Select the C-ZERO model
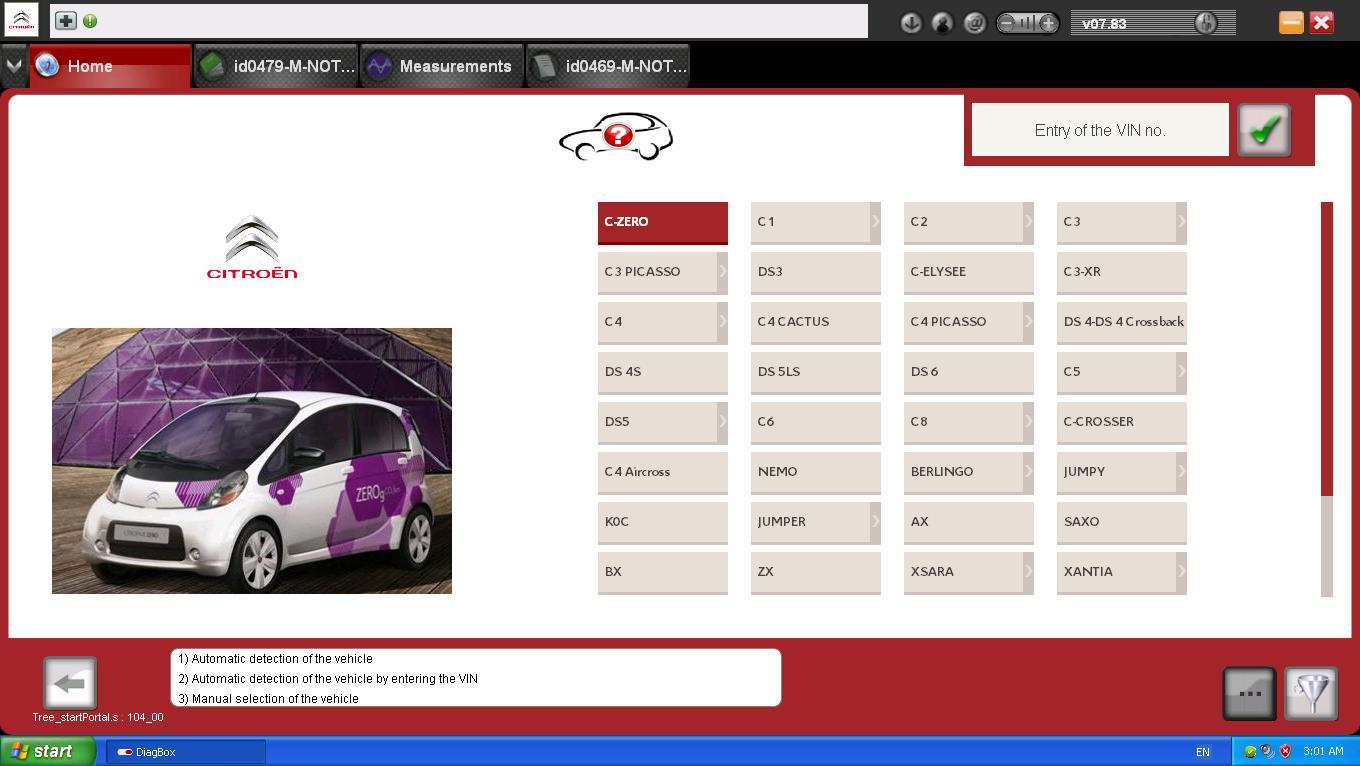 click(663, 222)
